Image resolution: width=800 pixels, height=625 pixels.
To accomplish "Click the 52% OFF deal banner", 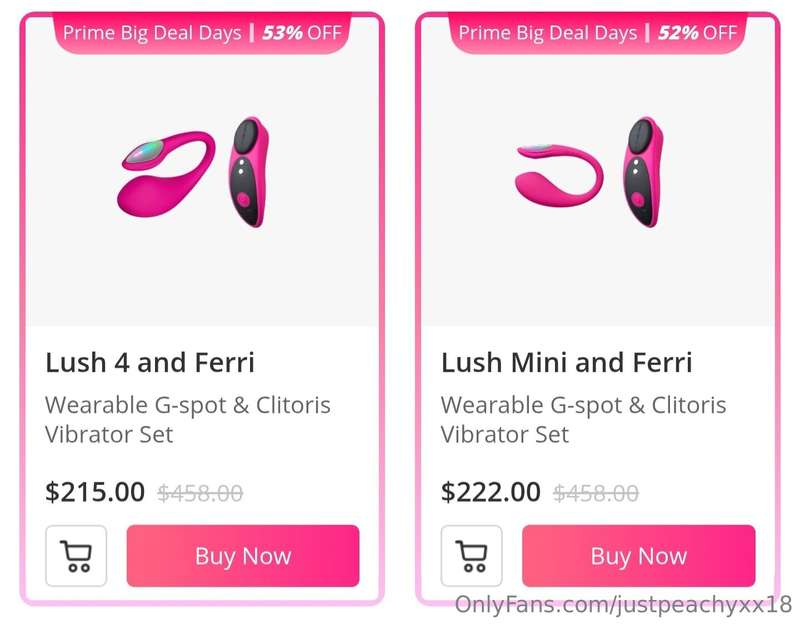I will point(598,33).
